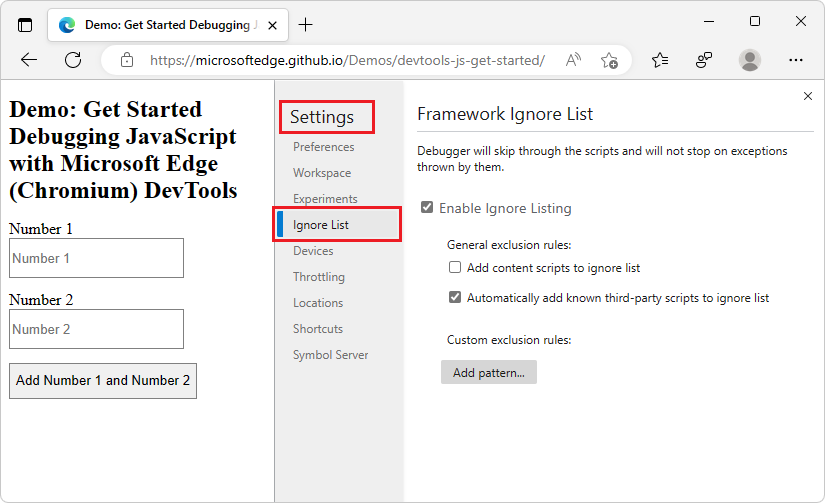Open the Read aloud icon in address bar
This screenshot has height=503, width=825.
(573, 60)
